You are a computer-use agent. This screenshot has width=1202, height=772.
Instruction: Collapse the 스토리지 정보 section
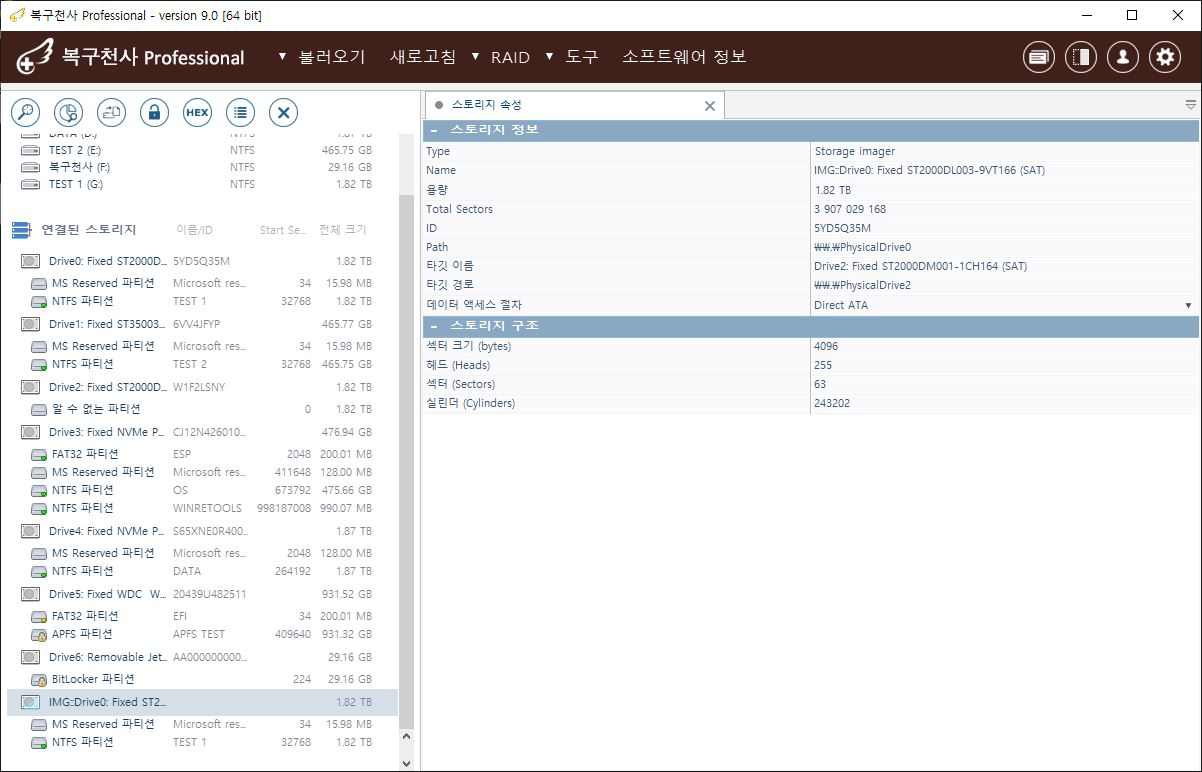pos(434,130)
